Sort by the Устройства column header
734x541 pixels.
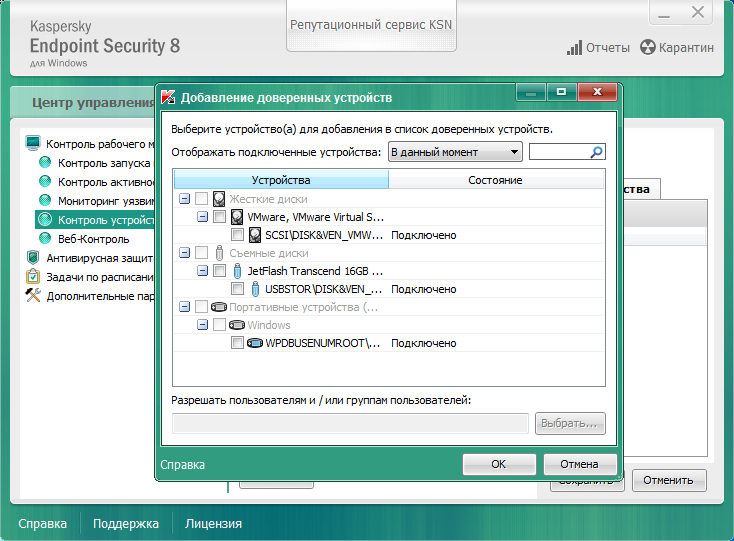(281, 180)
